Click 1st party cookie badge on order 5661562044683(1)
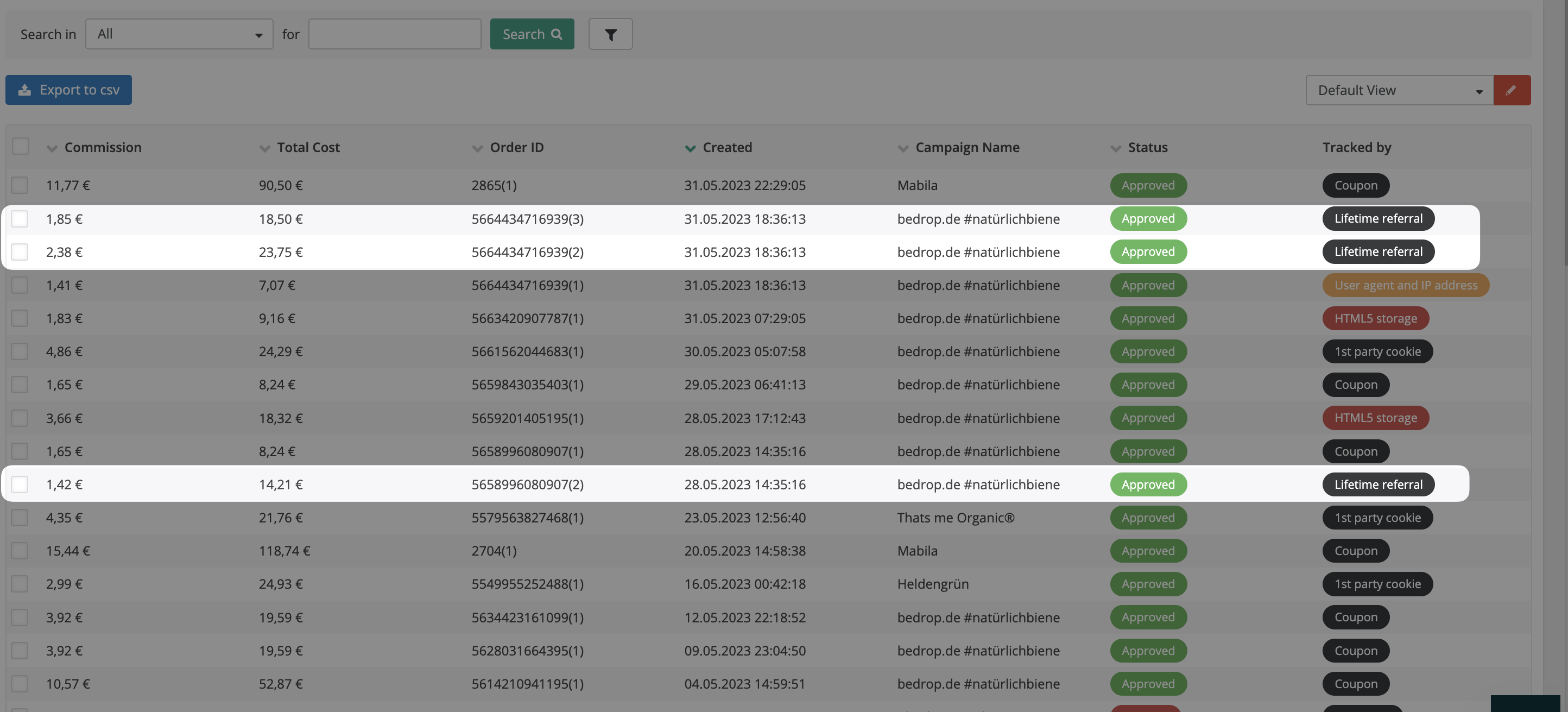The width and height of the screenshot is (1568, 712). [1377, 351]
